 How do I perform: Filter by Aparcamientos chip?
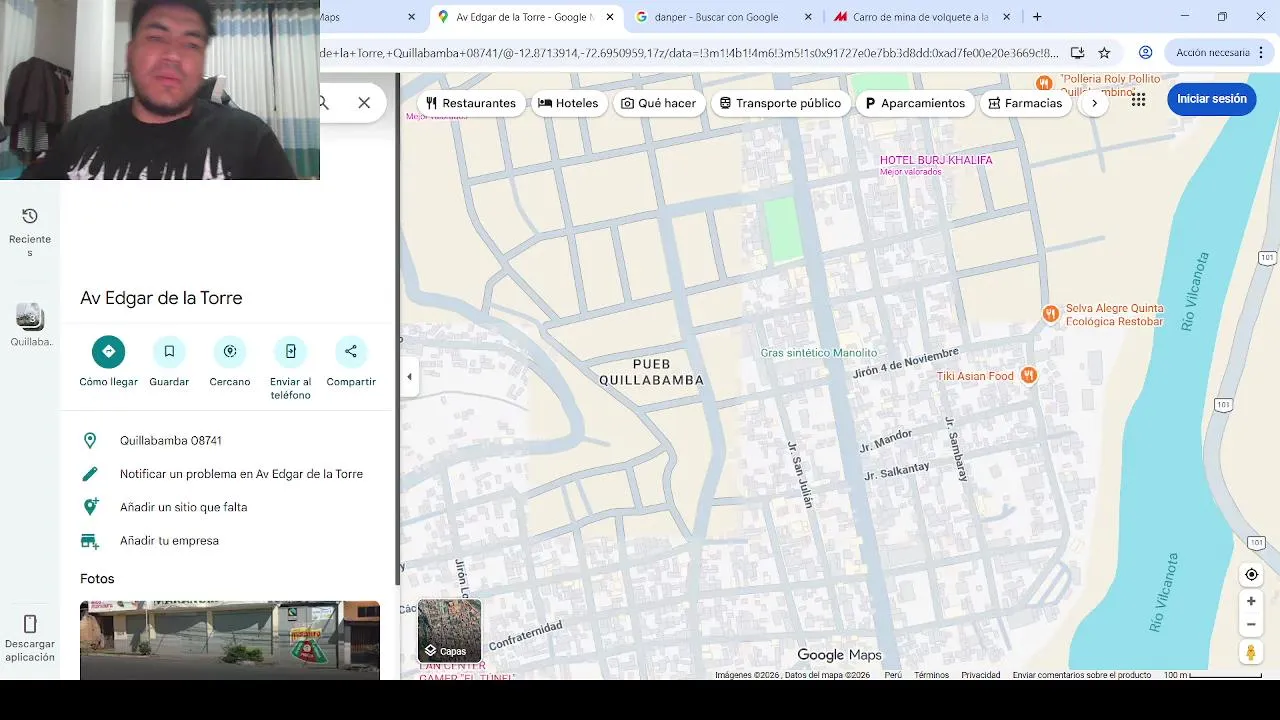pos(915,103)
